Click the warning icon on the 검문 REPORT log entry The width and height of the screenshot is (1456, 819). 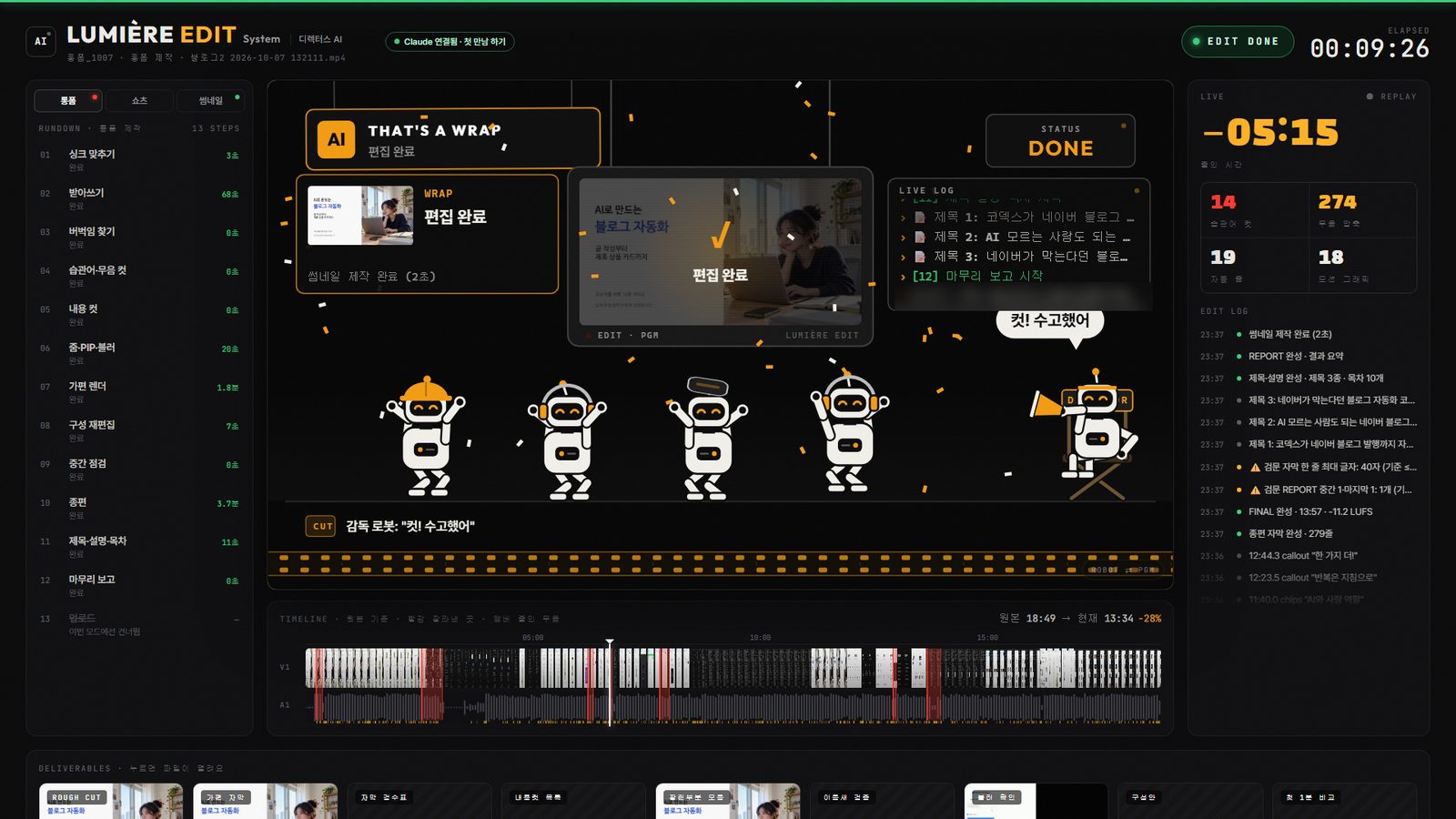(1255, 490)
